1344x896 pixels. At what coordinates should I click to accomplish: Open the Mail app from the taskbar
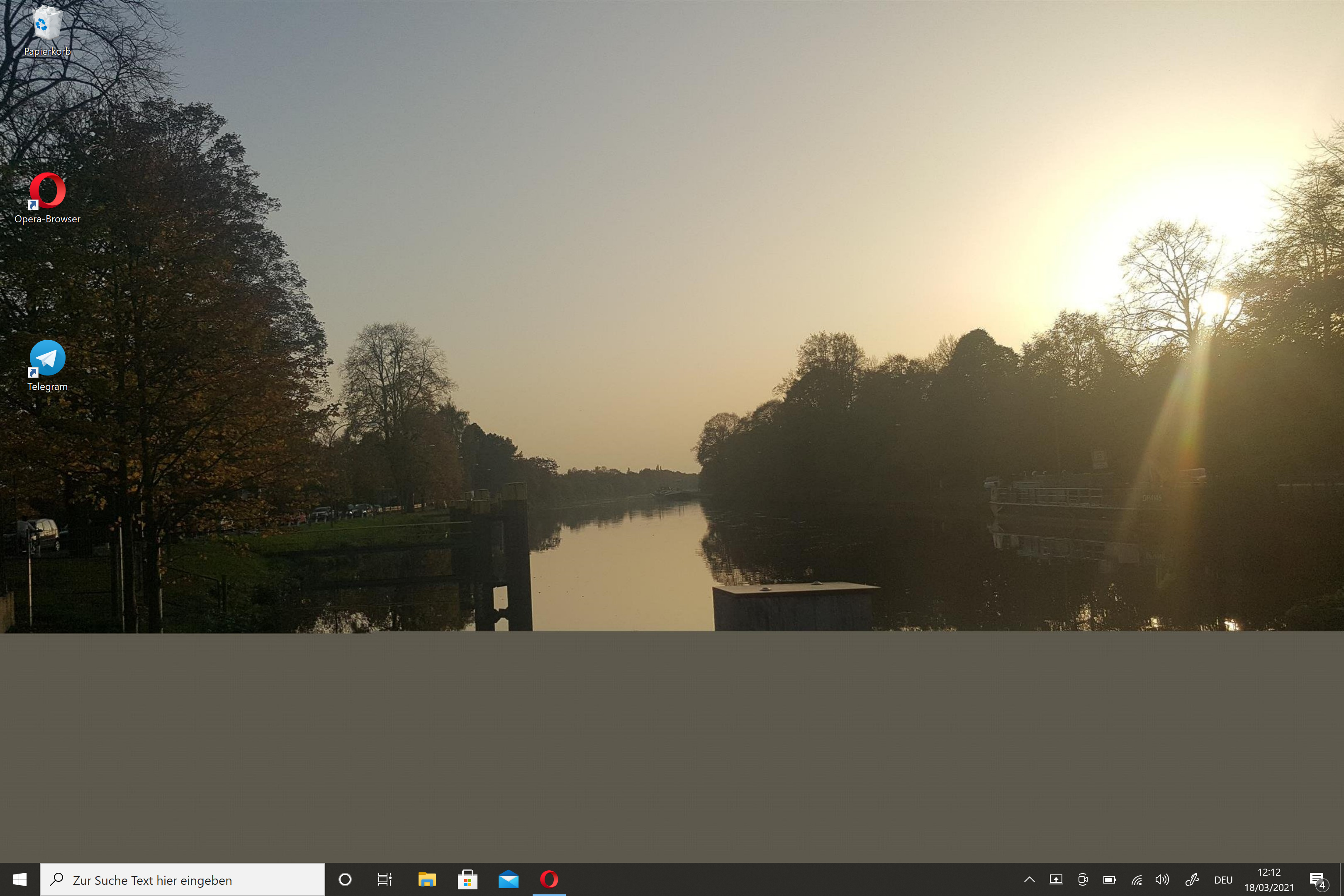click(508, 879)
